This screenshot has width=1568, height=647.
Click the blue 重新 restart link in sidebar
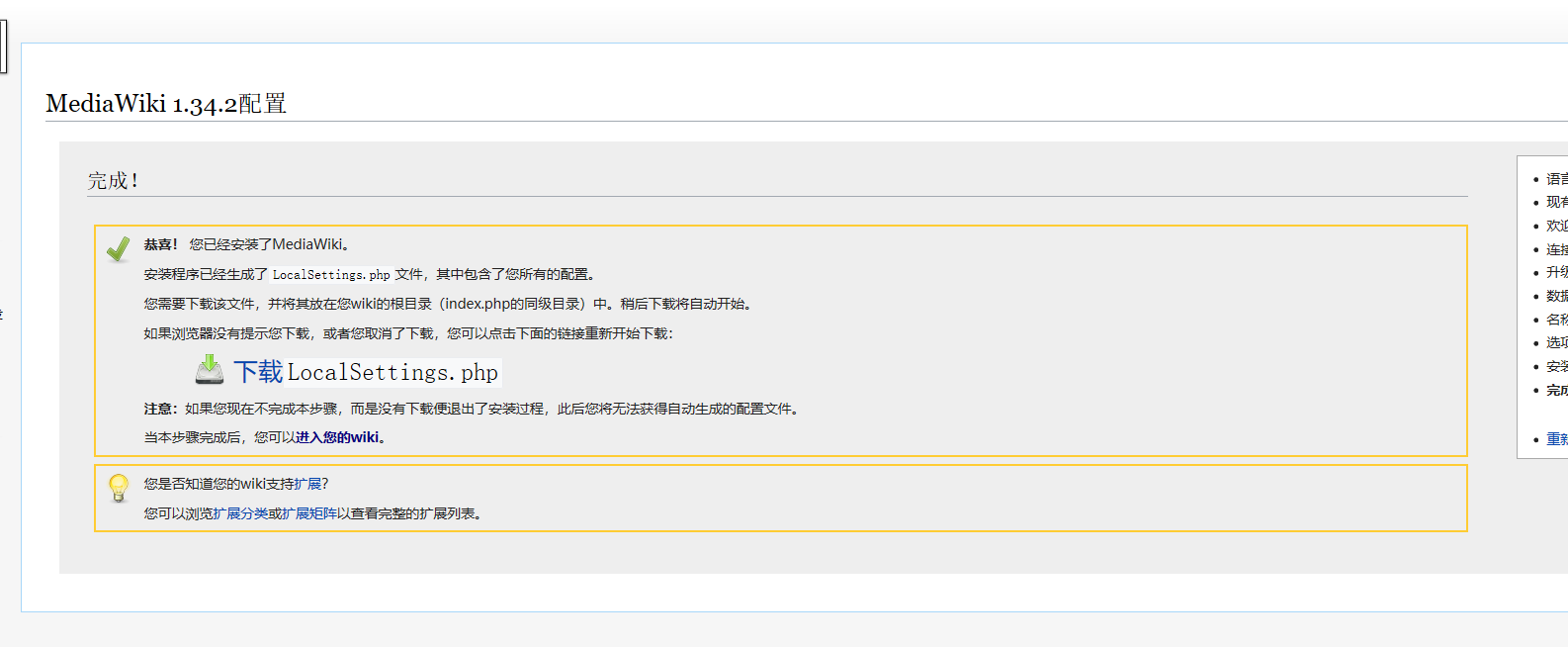[1556, 439]
